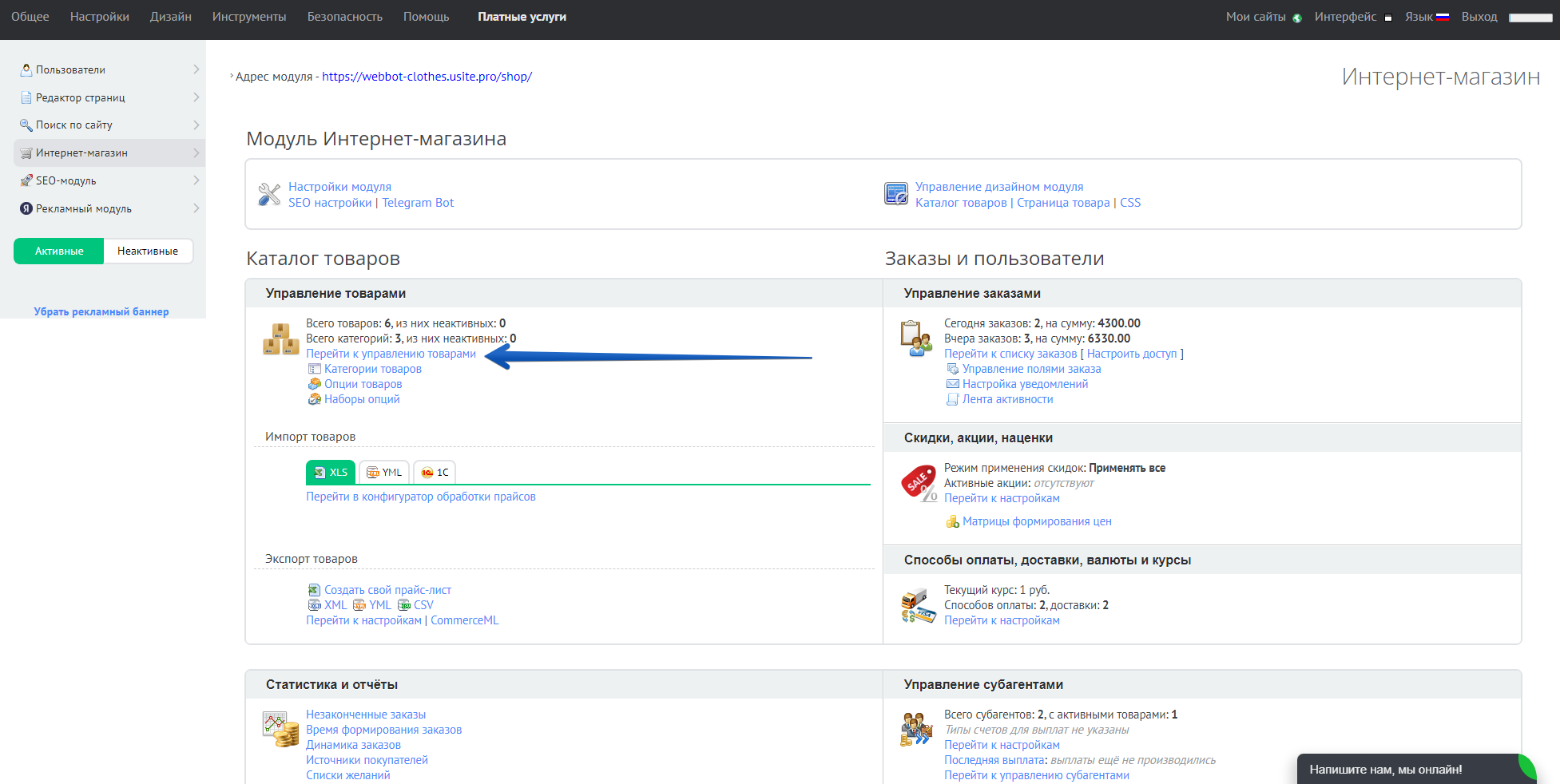Click the subagents people icon

[915, 729]
